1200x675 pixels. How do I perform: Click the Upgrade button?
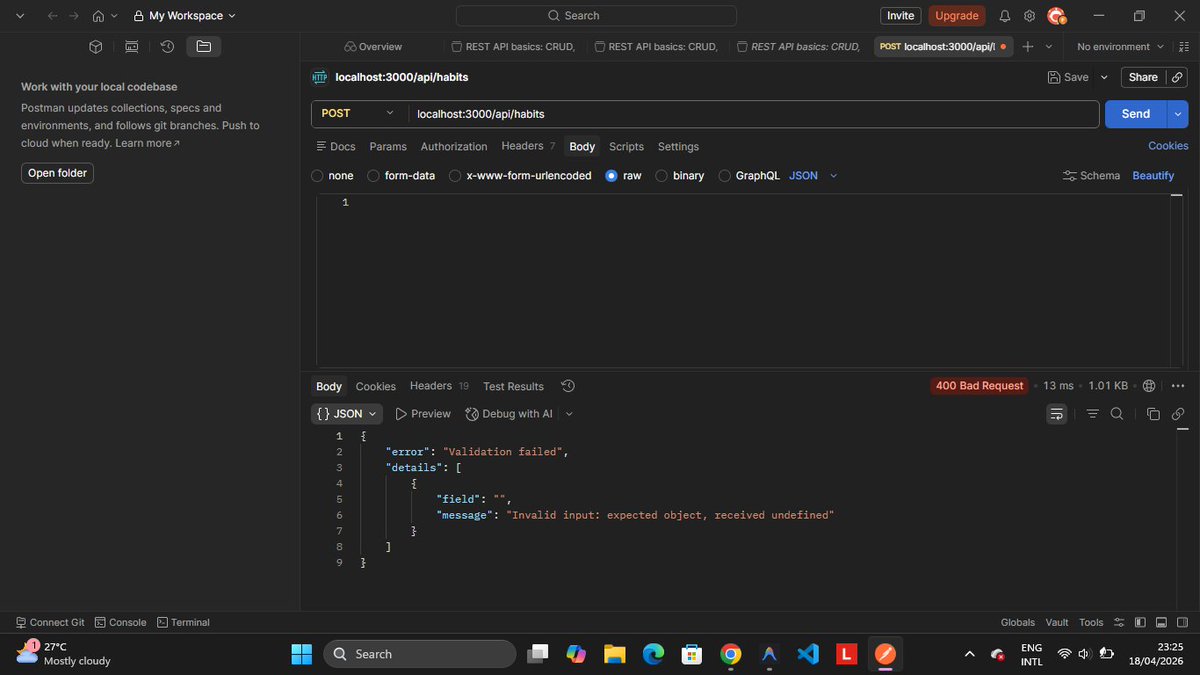(x=957, y=16)
